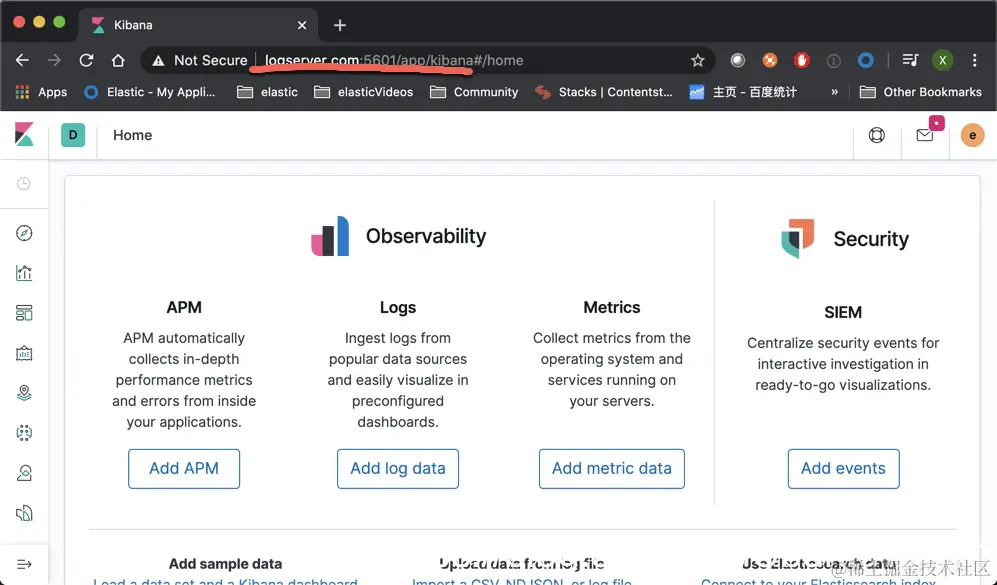Open Other Bookmarks folder
Viewport: 997px width, 585px height.
[921, 92]
